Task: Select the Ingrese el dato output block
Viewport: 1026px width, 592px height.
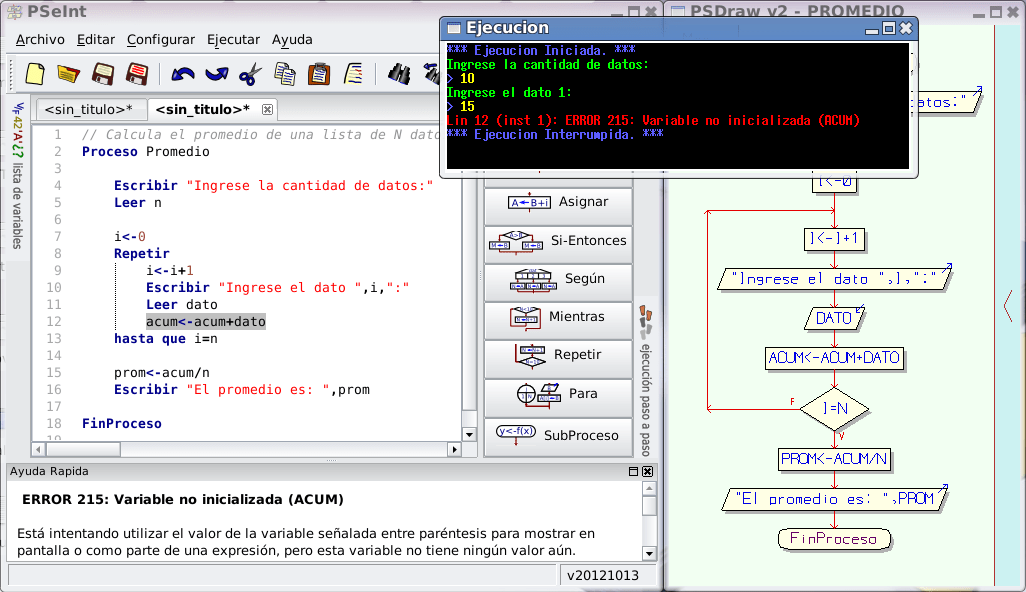Action: [x=834, y=279]
